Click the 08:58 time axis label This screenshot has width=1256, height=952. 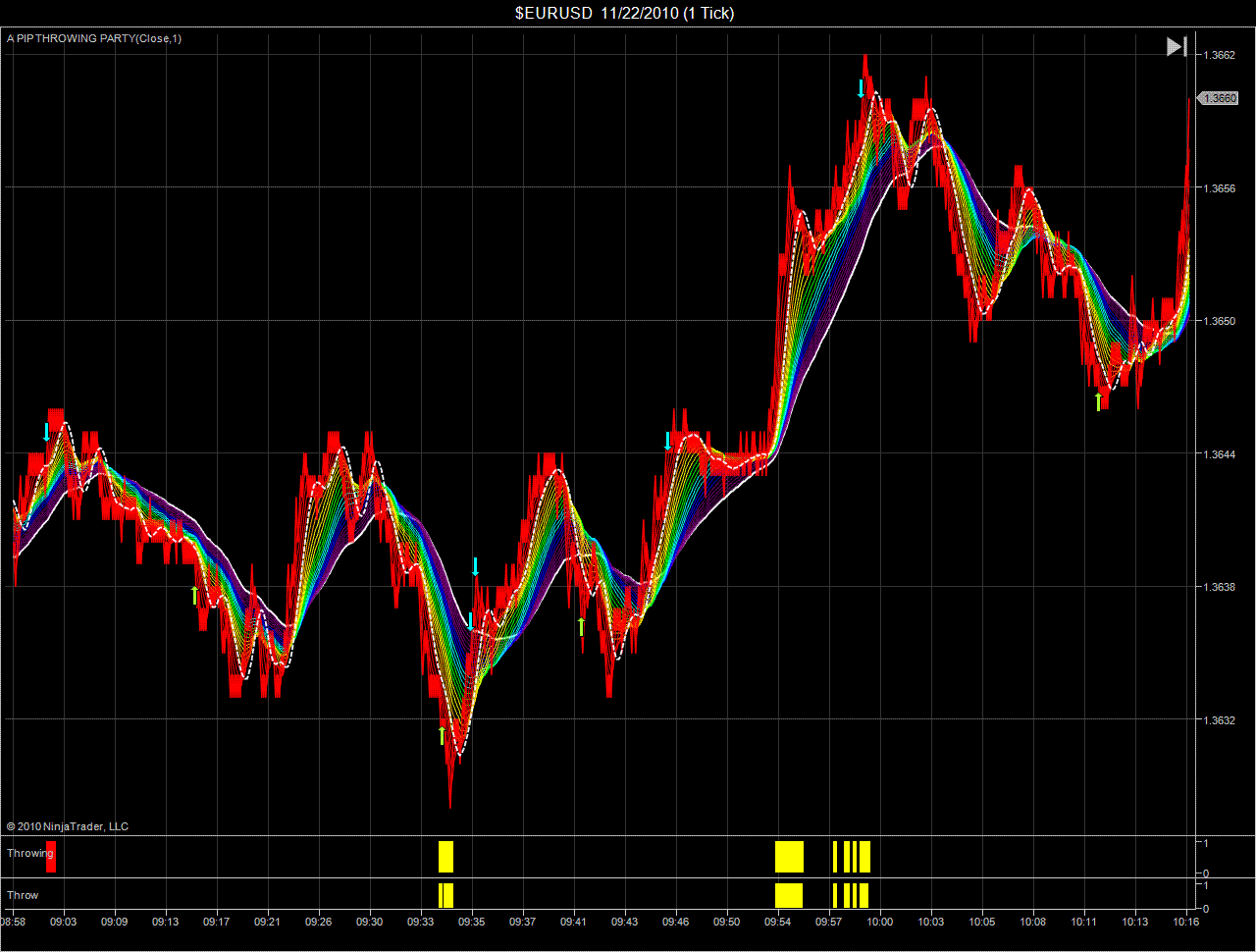pos(13,922)
